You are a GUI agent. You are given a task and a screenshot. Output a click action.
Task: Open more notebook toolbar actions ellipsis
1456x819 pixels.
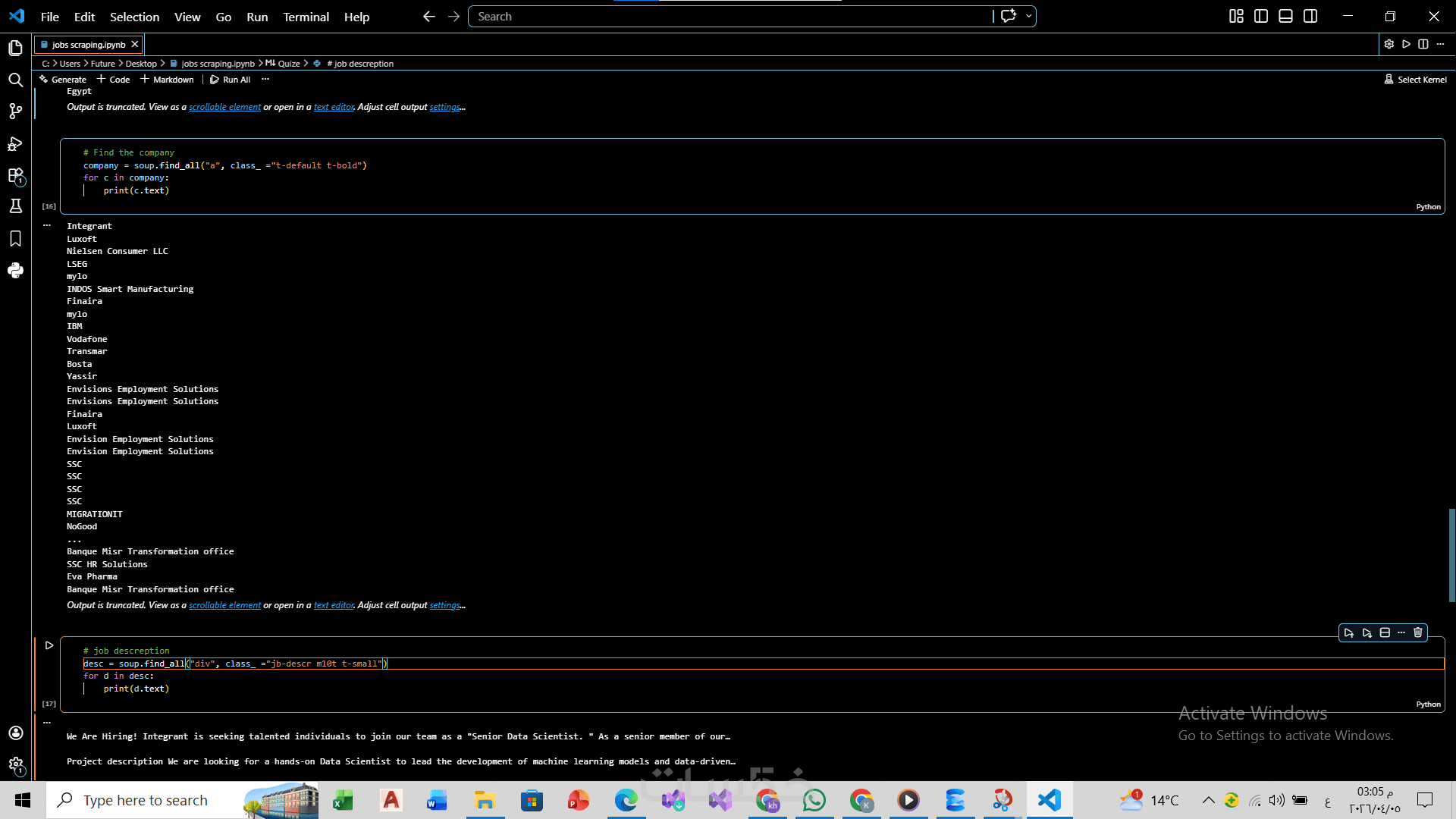point(265,79)
